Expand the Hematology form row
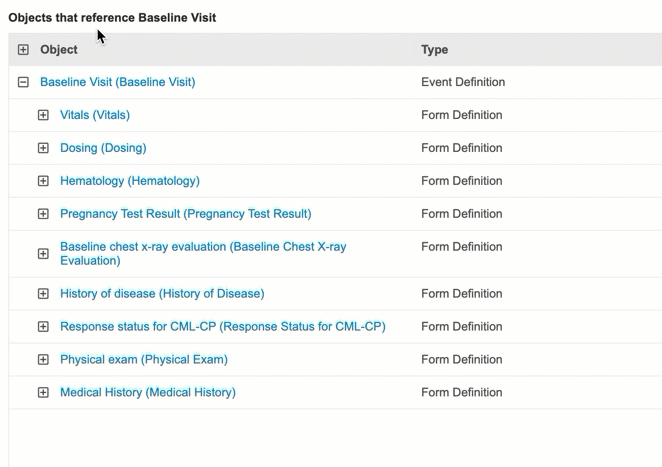Screen dimensions: 662x467 coord(43,182)
